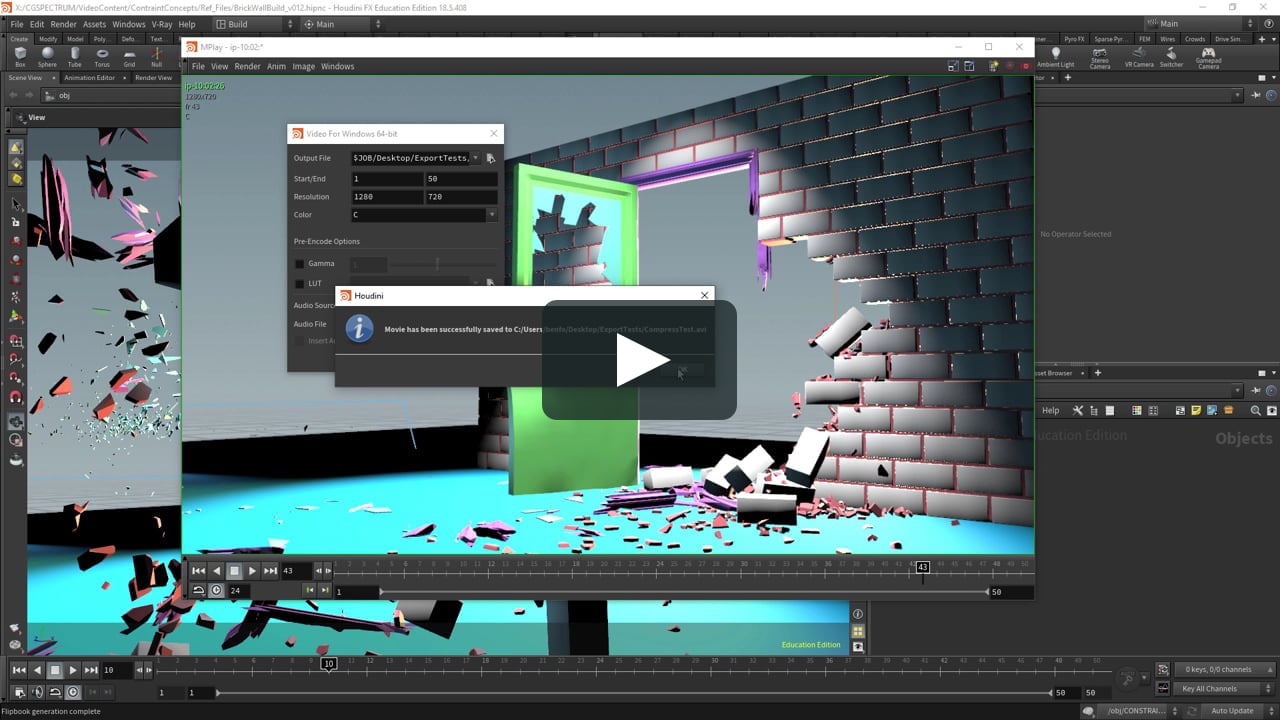Open the Render menu in Houdini menubar
This screenshot has width=1280, height=720.
[63, 24]
